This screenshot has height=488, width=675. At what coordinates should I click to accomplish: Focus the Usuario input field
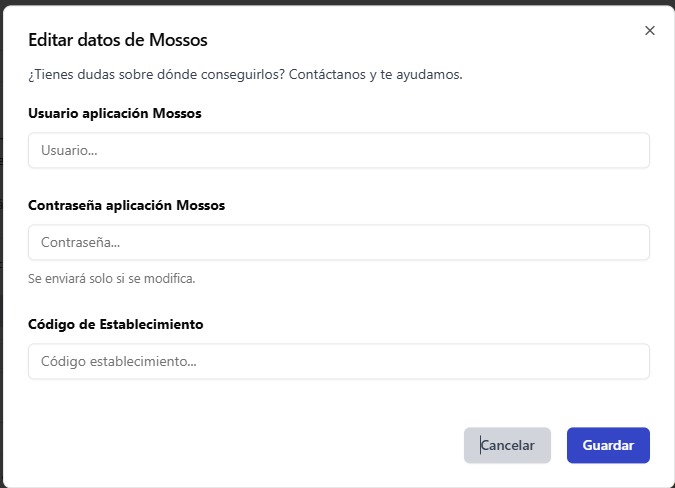pyautogui.click(x=339, y=150)
